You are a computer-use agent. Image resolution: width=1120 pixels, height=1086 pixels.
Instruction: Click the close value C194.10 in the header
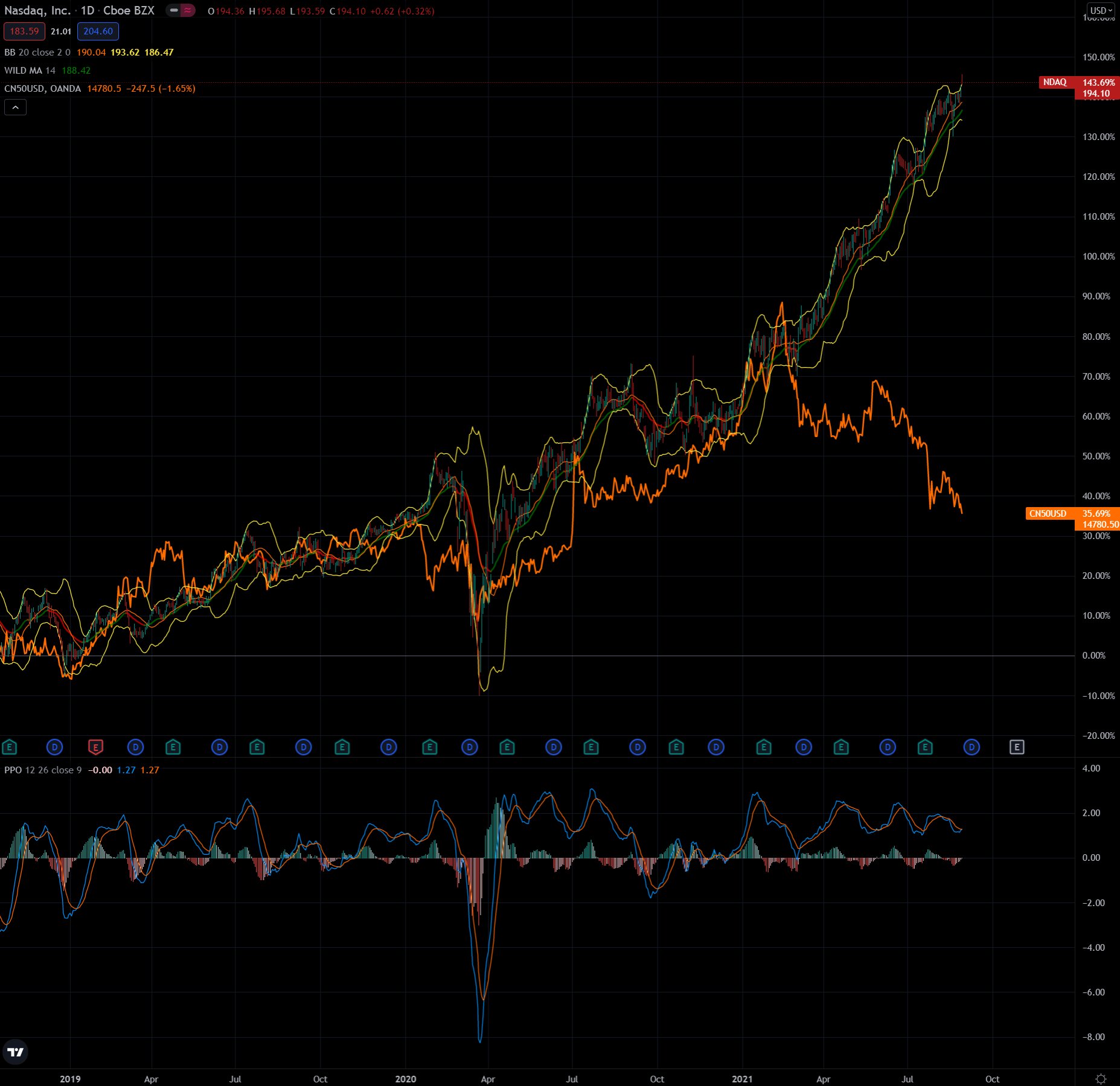(x=348, y=11)
